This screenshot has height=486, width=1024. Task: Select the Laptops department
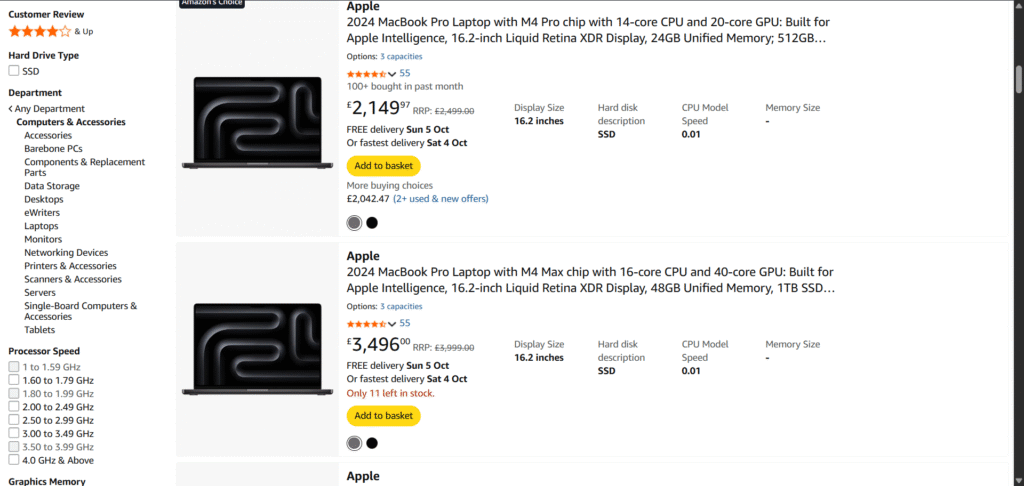(41, 226)
